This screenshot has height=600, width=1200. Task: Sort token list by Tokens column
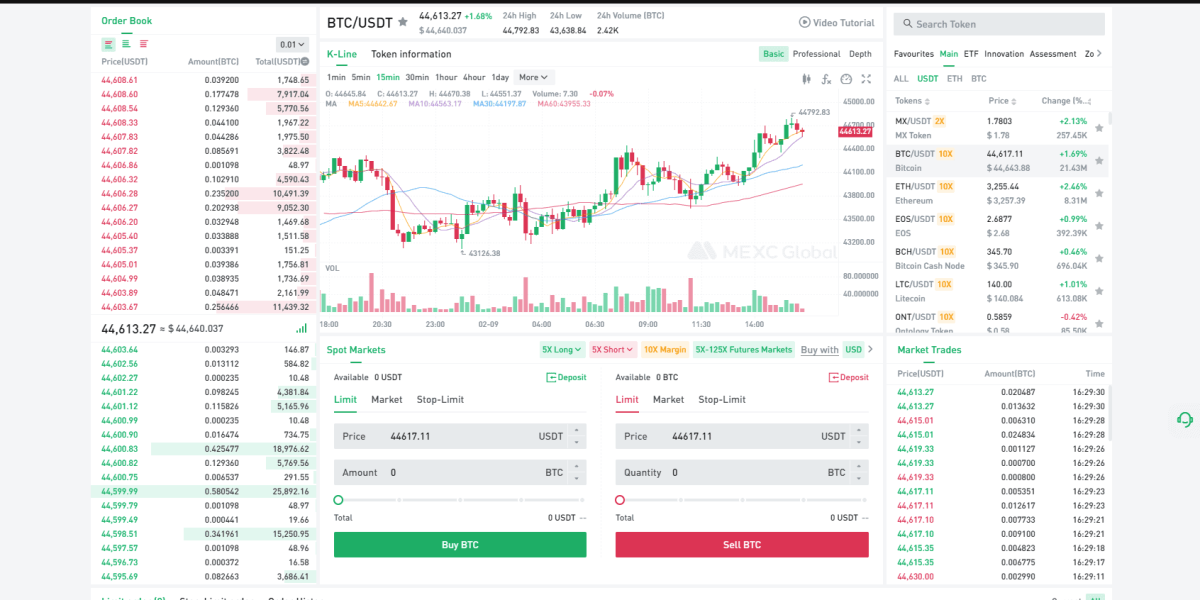(912, 101)
